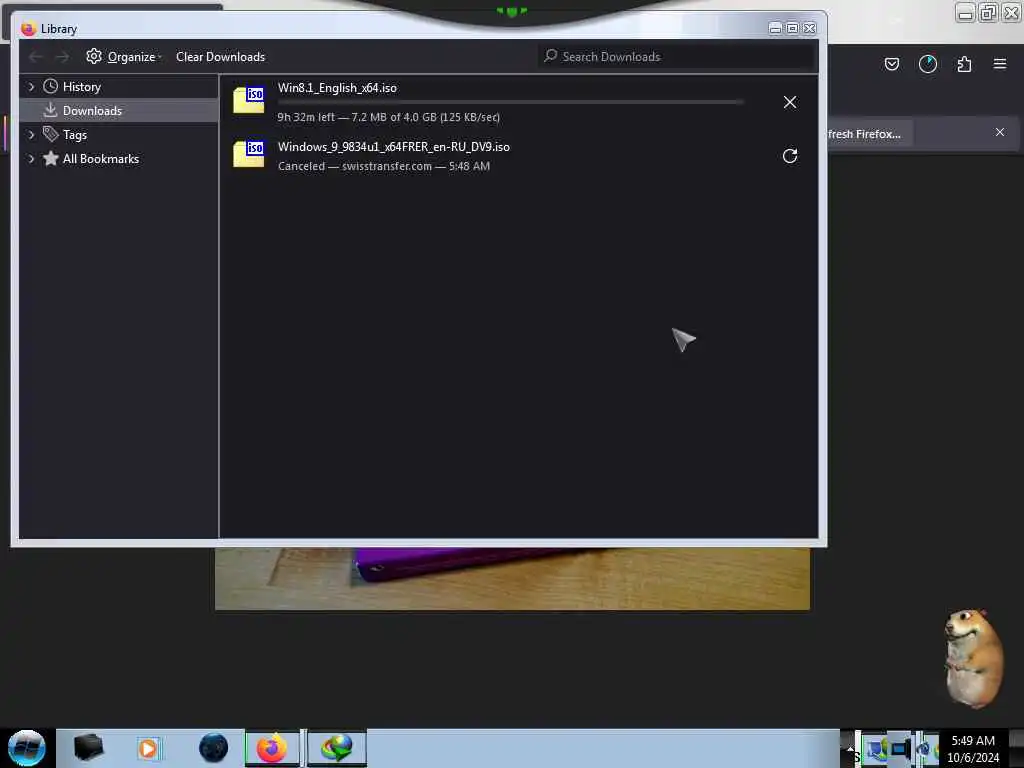Open Firefox extensions puzzle icon
This screenshot has height=768, width=1024.
[964, 64]
